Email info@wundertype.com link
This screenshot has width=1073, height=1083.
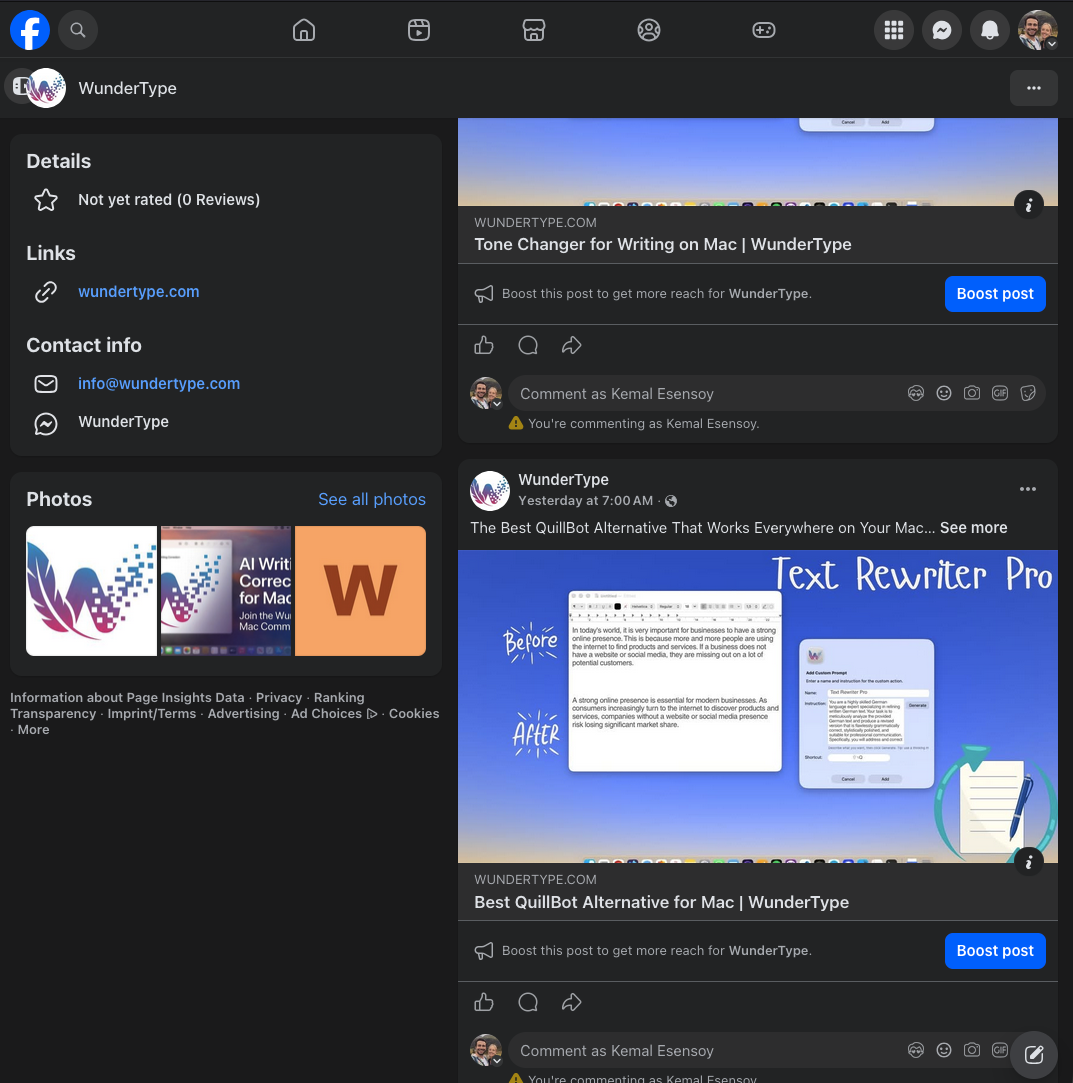(x=159, y=383)
